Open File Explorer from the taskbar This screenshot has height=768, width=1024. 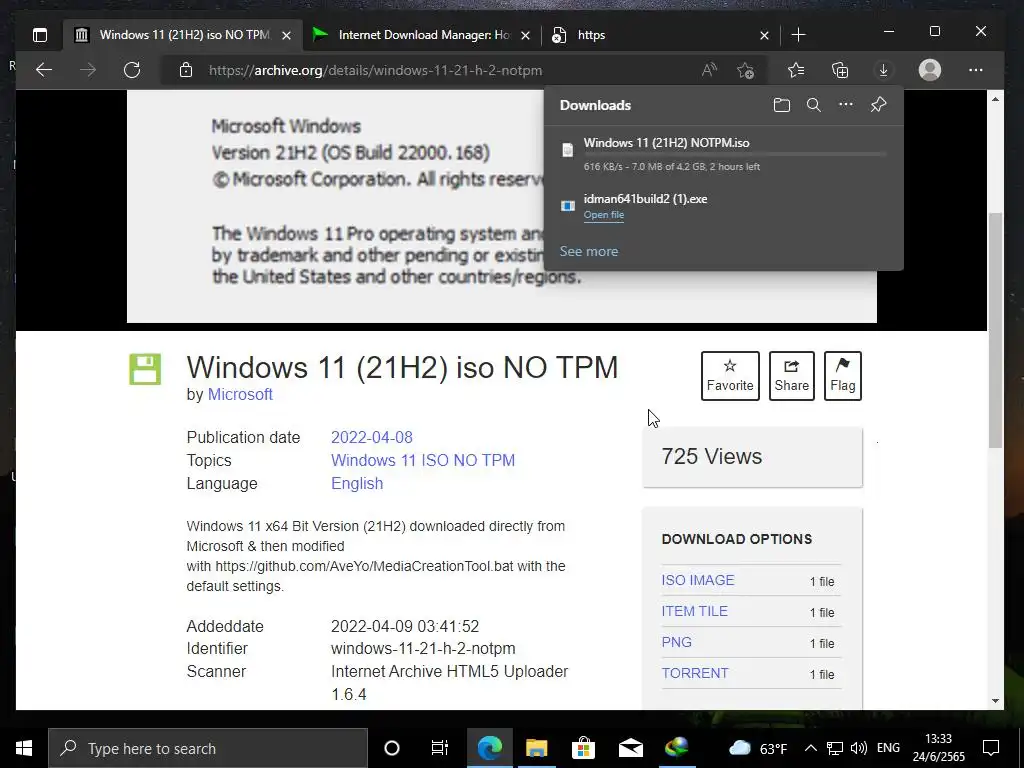click(536, 748)
